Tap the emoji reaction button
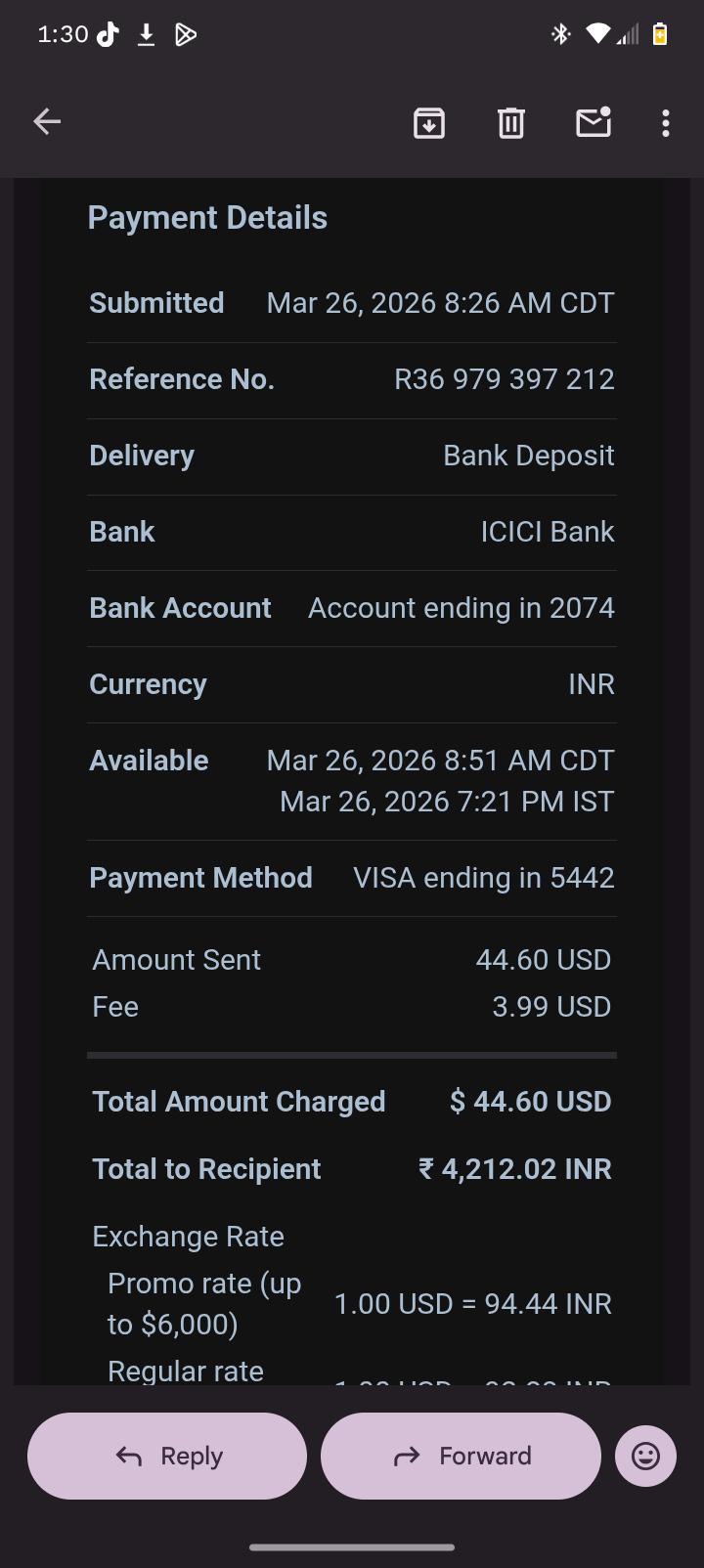Image resolution: width=704 pixels, height=1568 pixels. point(645,1456)
